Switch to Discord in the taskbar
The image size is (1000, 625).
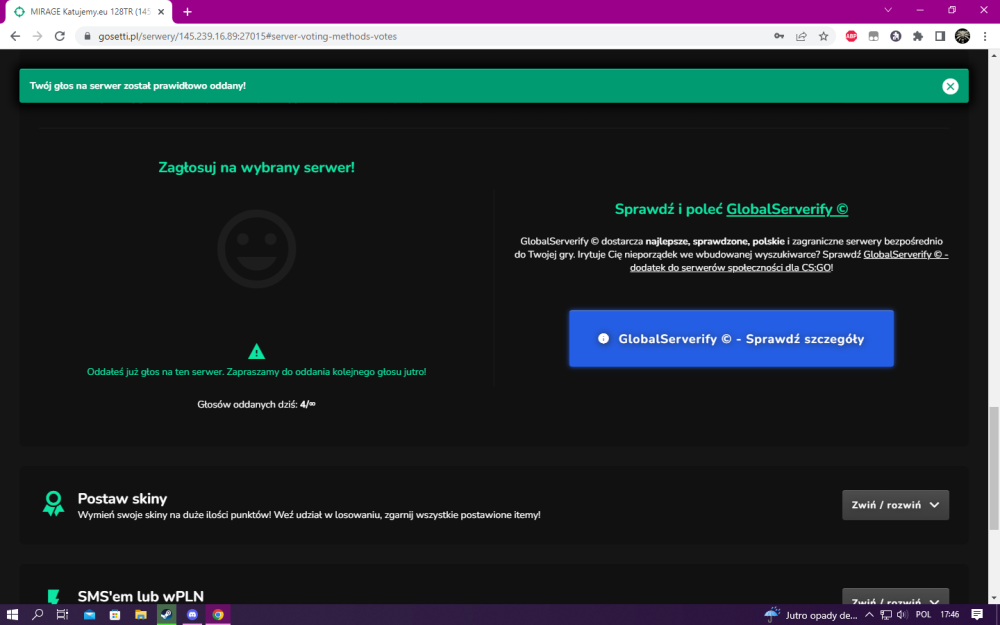tap(192, 615)
